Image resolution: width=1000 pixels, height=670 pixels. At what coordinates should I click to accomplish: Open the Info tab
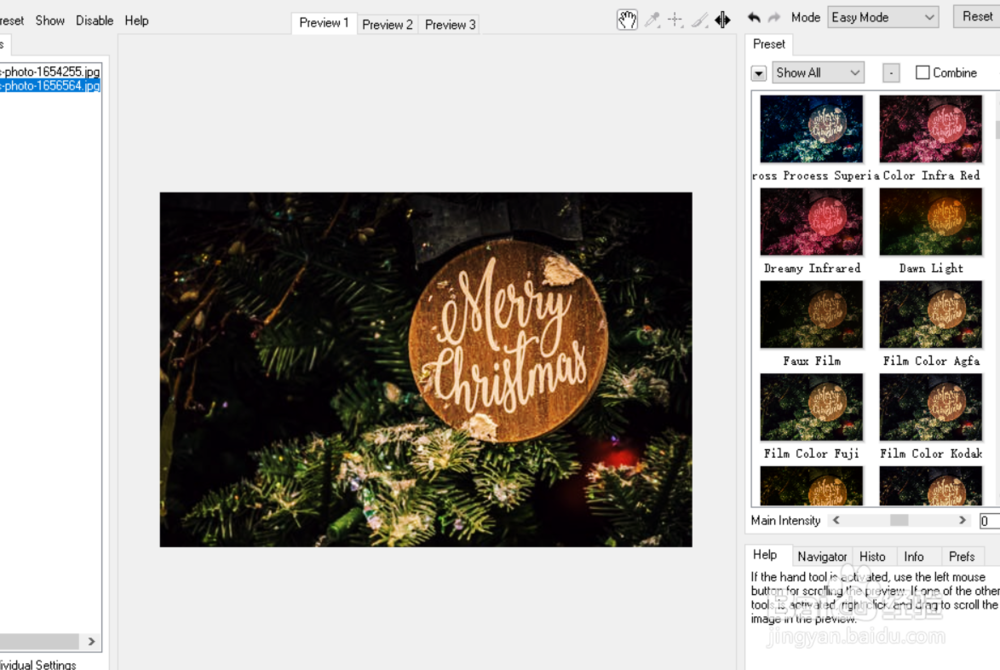pos(913,557)
